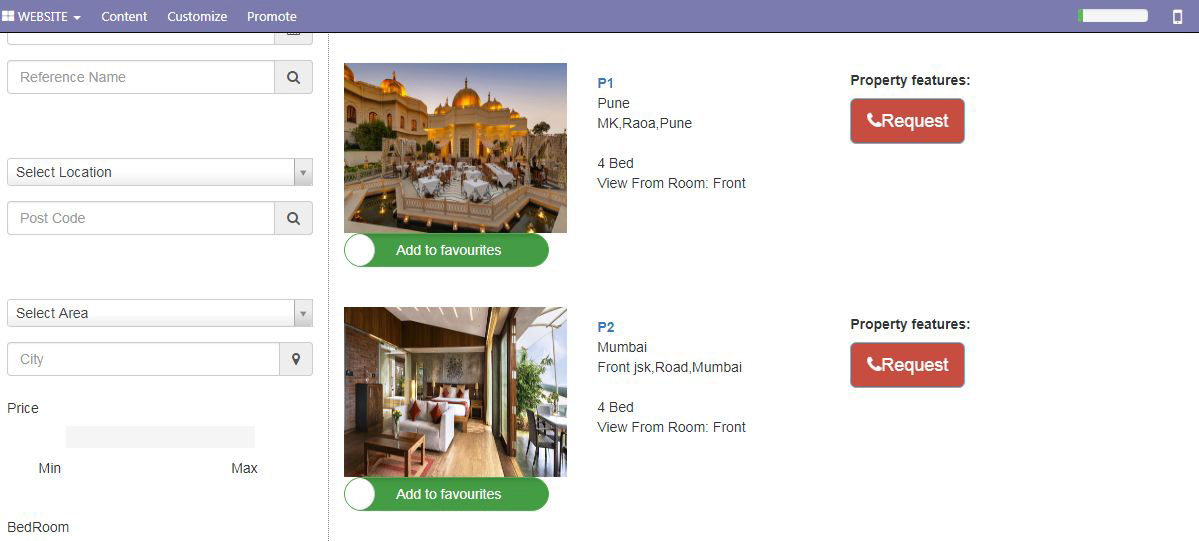This screenshot has width=1199, height=541.
Task: Click the WEBSITE grid apps icon
Action: coord(8,16)
